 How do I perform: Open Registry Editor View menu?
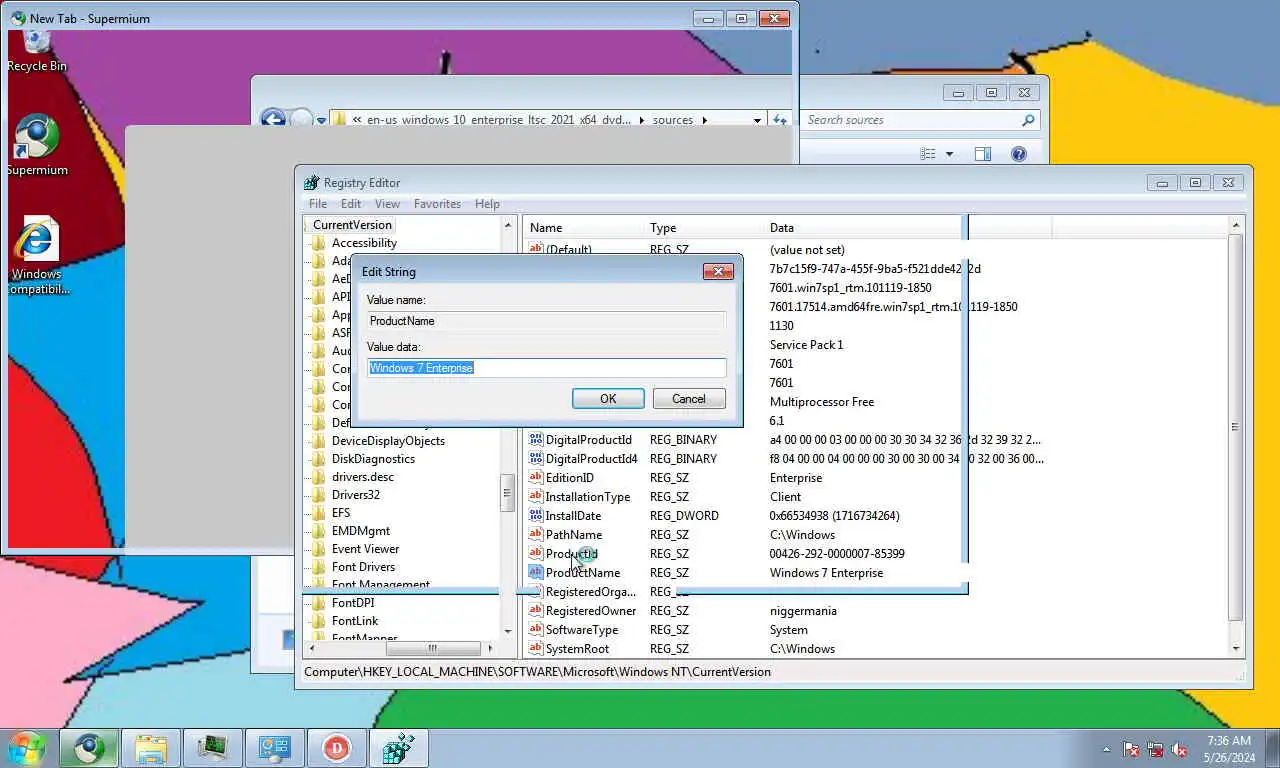[x=387, y=204]
